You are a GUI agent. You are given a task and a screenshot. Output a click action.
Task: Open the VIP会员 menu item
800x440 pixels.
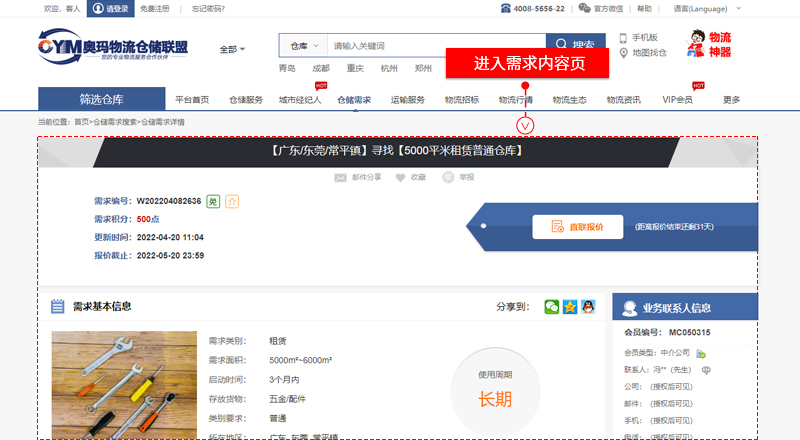coord(677,100)
